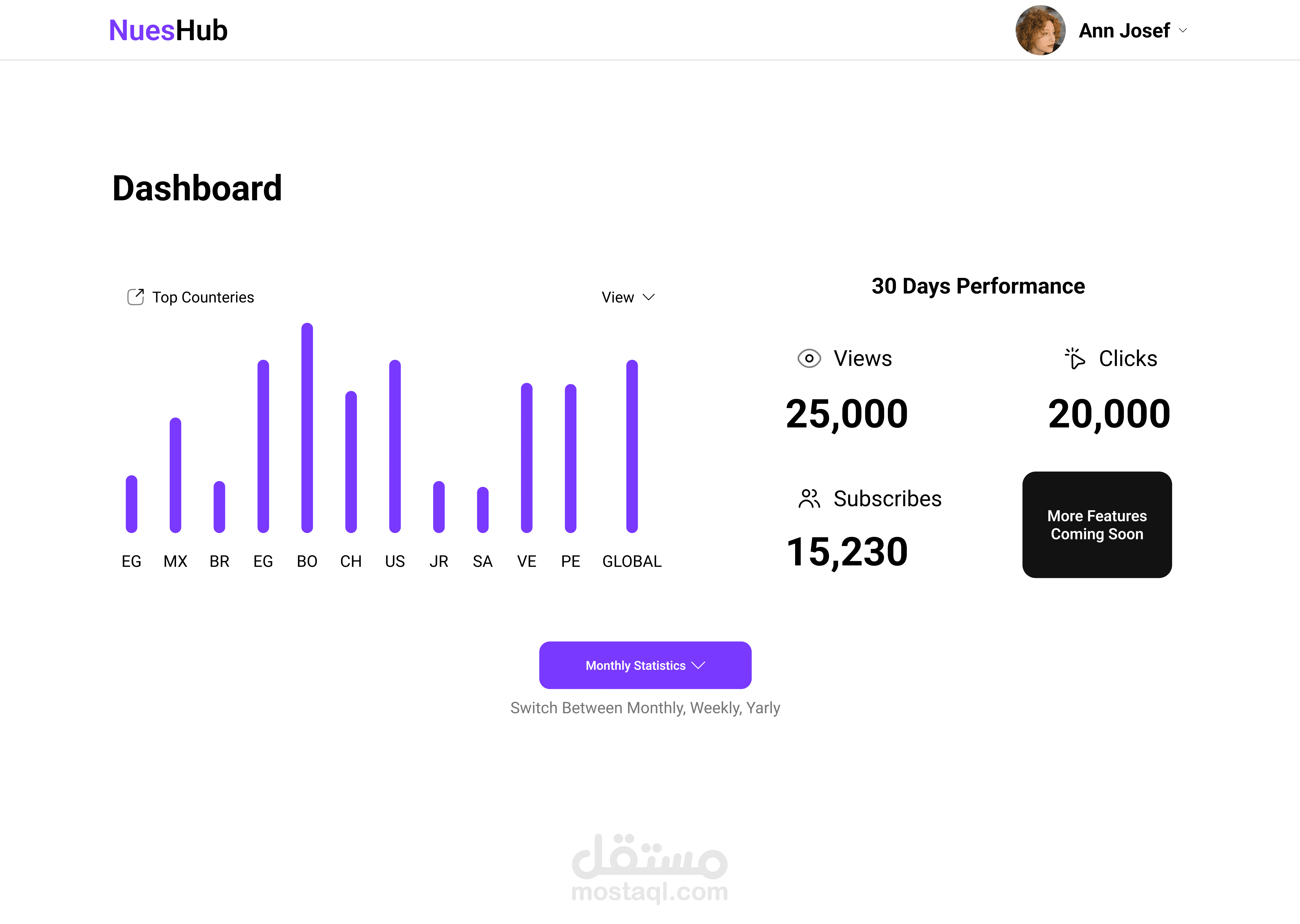Click the NuesHub logo

coord(168,30)
